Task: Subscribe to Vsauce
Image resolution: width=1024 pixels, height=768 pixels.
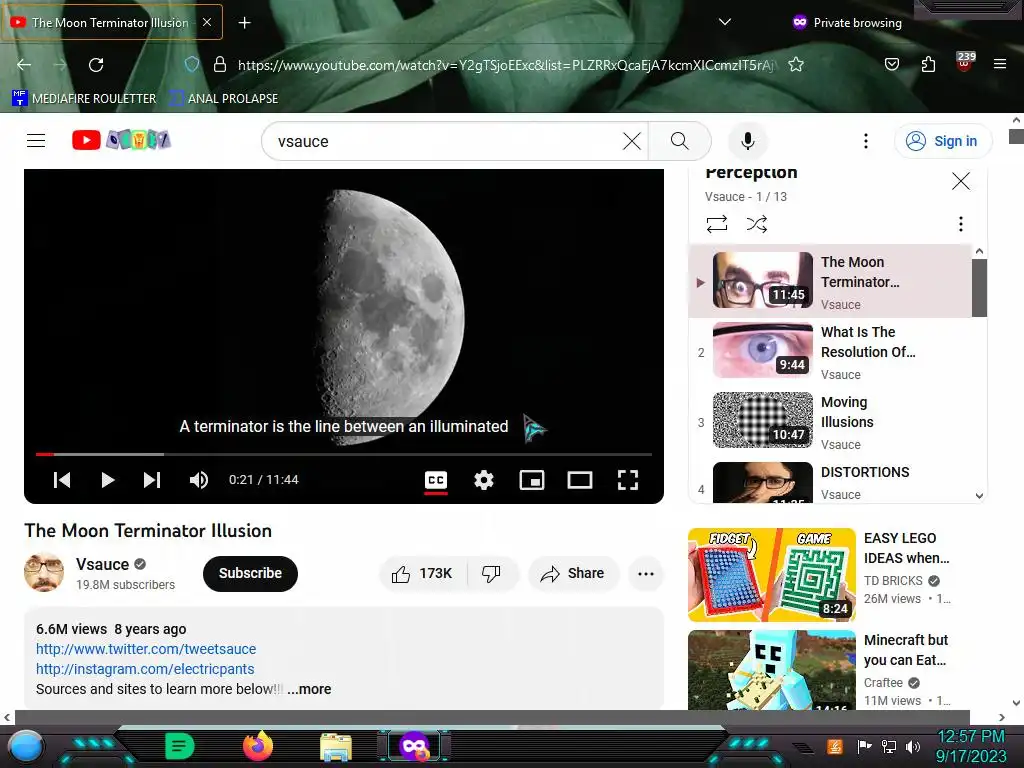Action: pos(250,573)
